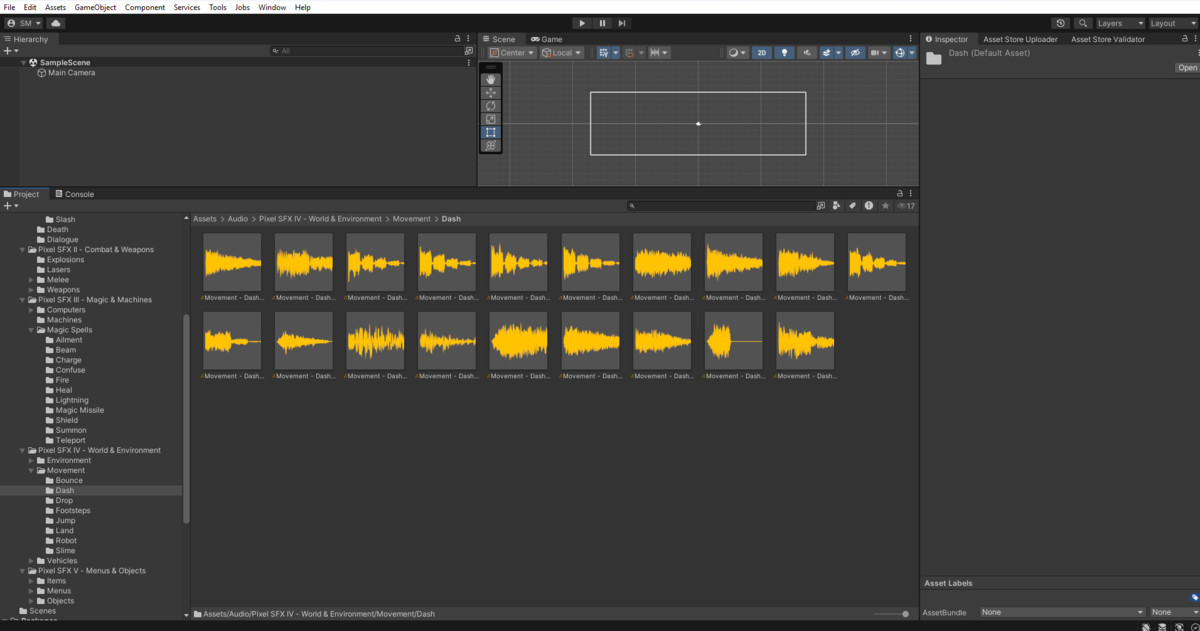Open the GameObject menu
The height and width of the screenshot is (631, 1200).
tap(95, 7)
